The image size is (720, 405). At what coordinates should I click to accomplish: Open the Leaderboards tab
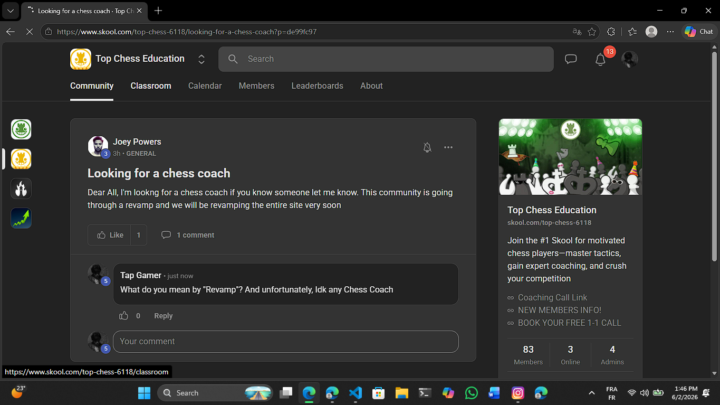tap(317, 86)
